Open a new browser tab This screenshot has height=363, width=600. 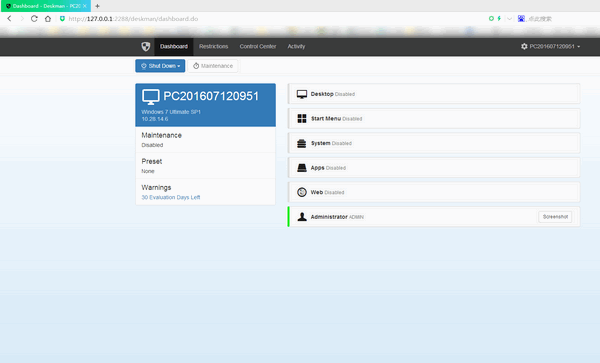coord(98,6)
